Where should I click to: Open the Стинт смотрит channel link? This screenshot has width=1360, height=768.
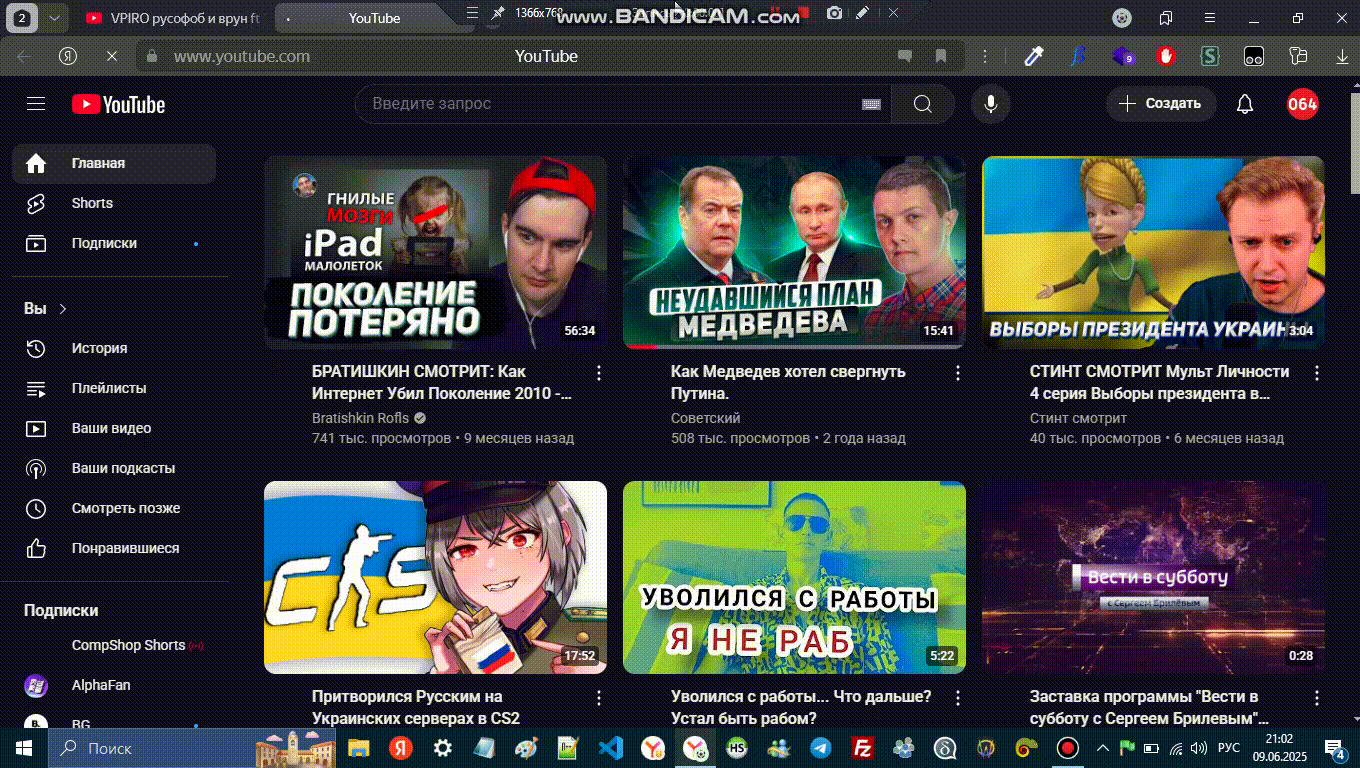pos(1078,418)
